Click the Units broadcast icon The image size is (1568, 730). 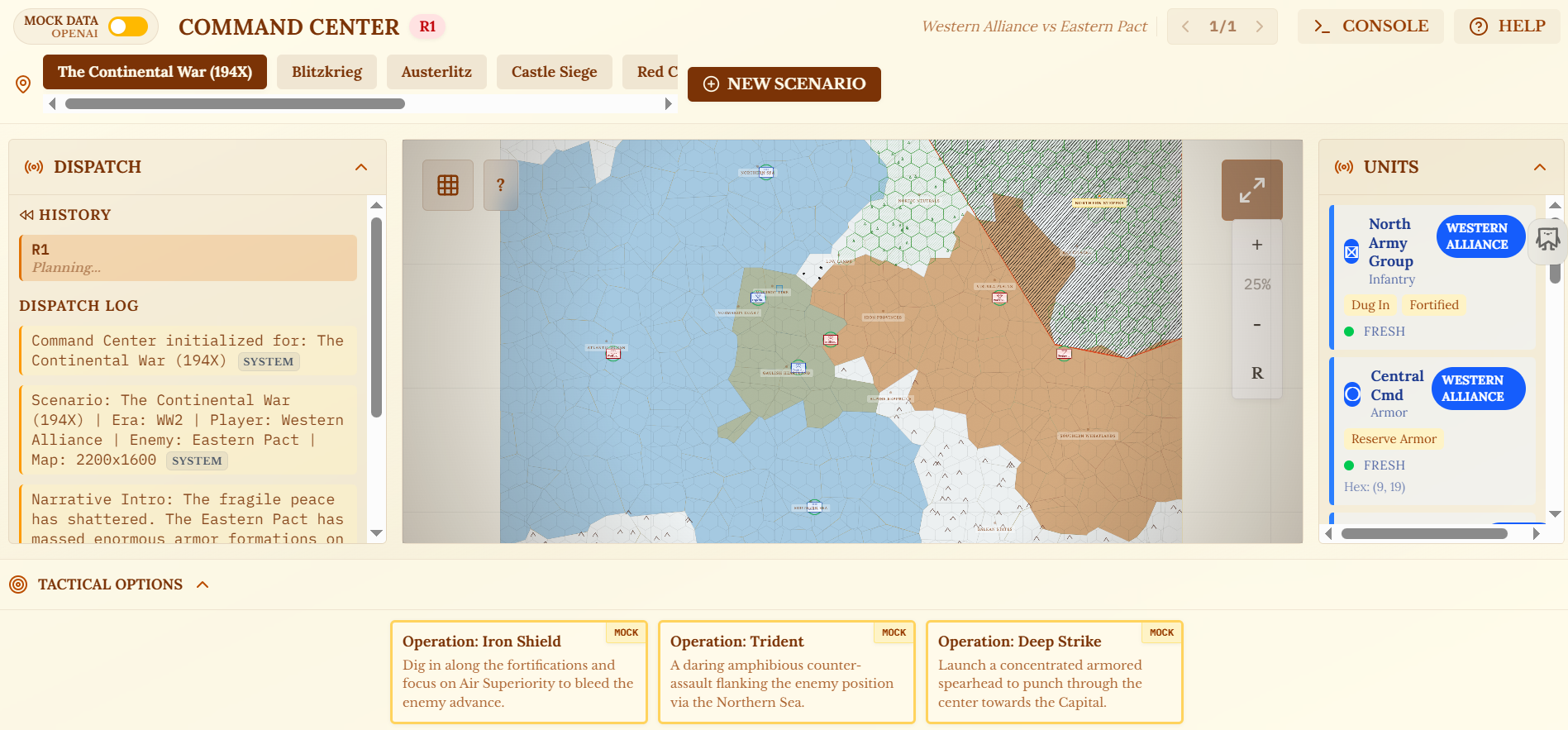1344,167
